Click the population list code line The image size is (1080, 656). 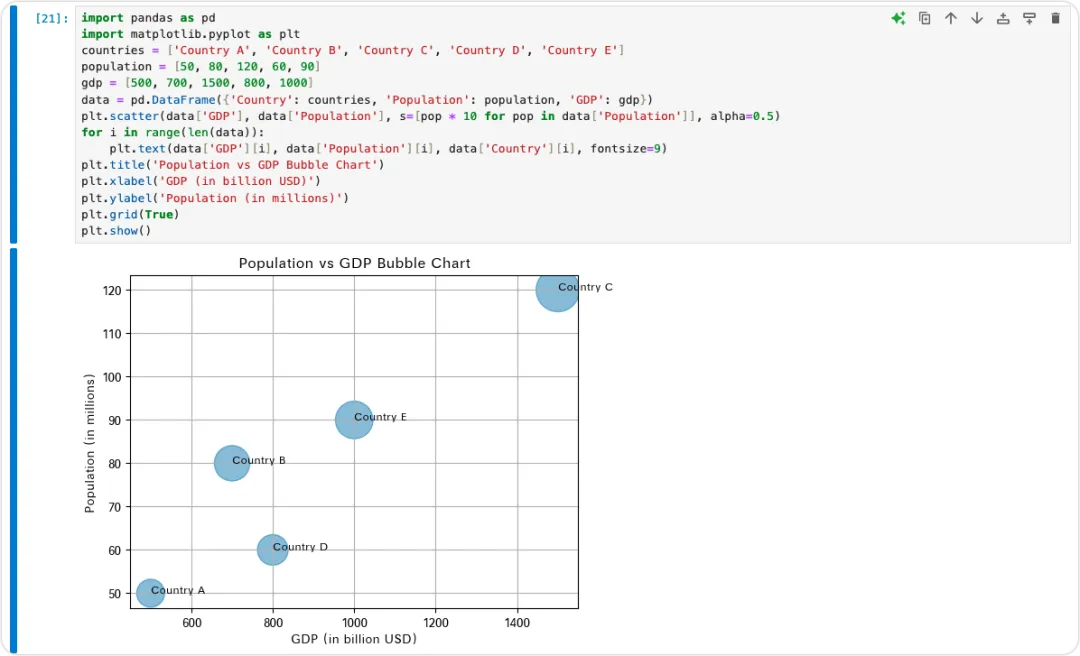200,67
